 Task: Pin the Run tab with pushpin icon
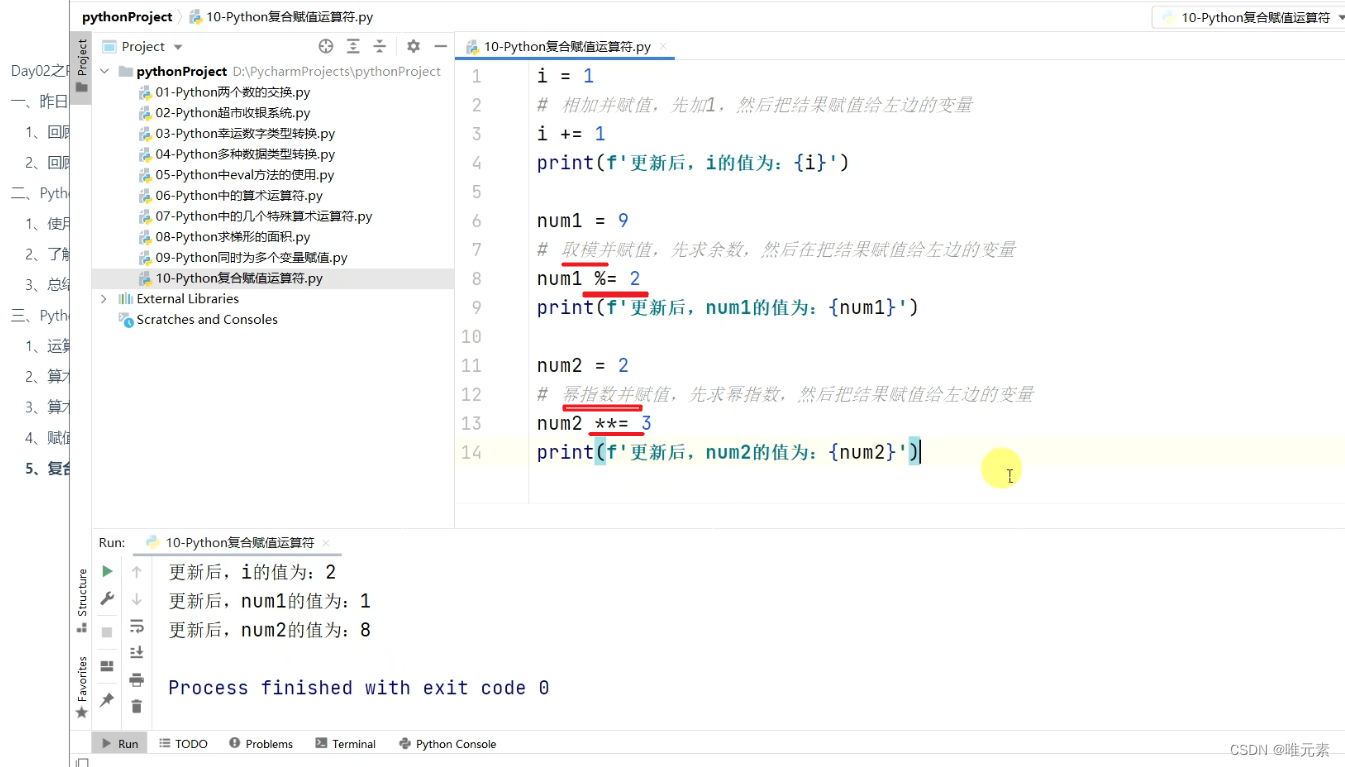(107, 700)
